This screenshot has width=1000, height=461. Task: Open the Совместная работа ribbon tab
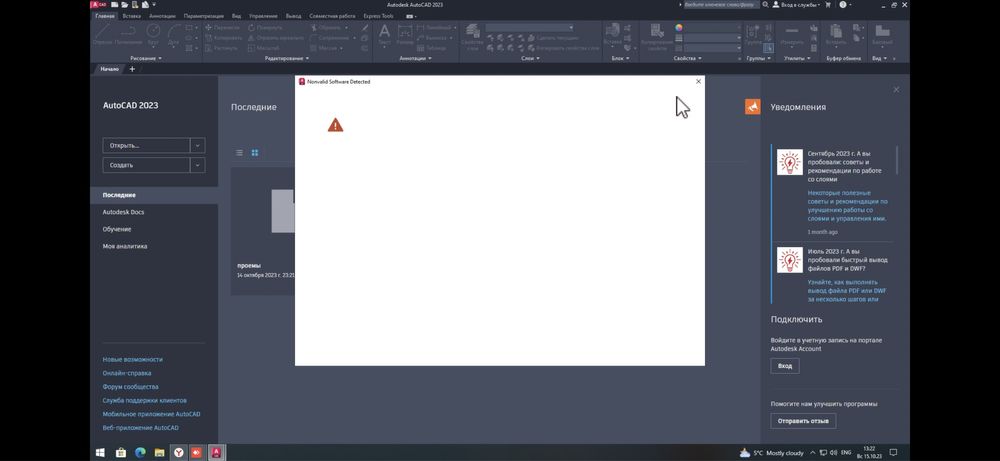click(332, 15)
